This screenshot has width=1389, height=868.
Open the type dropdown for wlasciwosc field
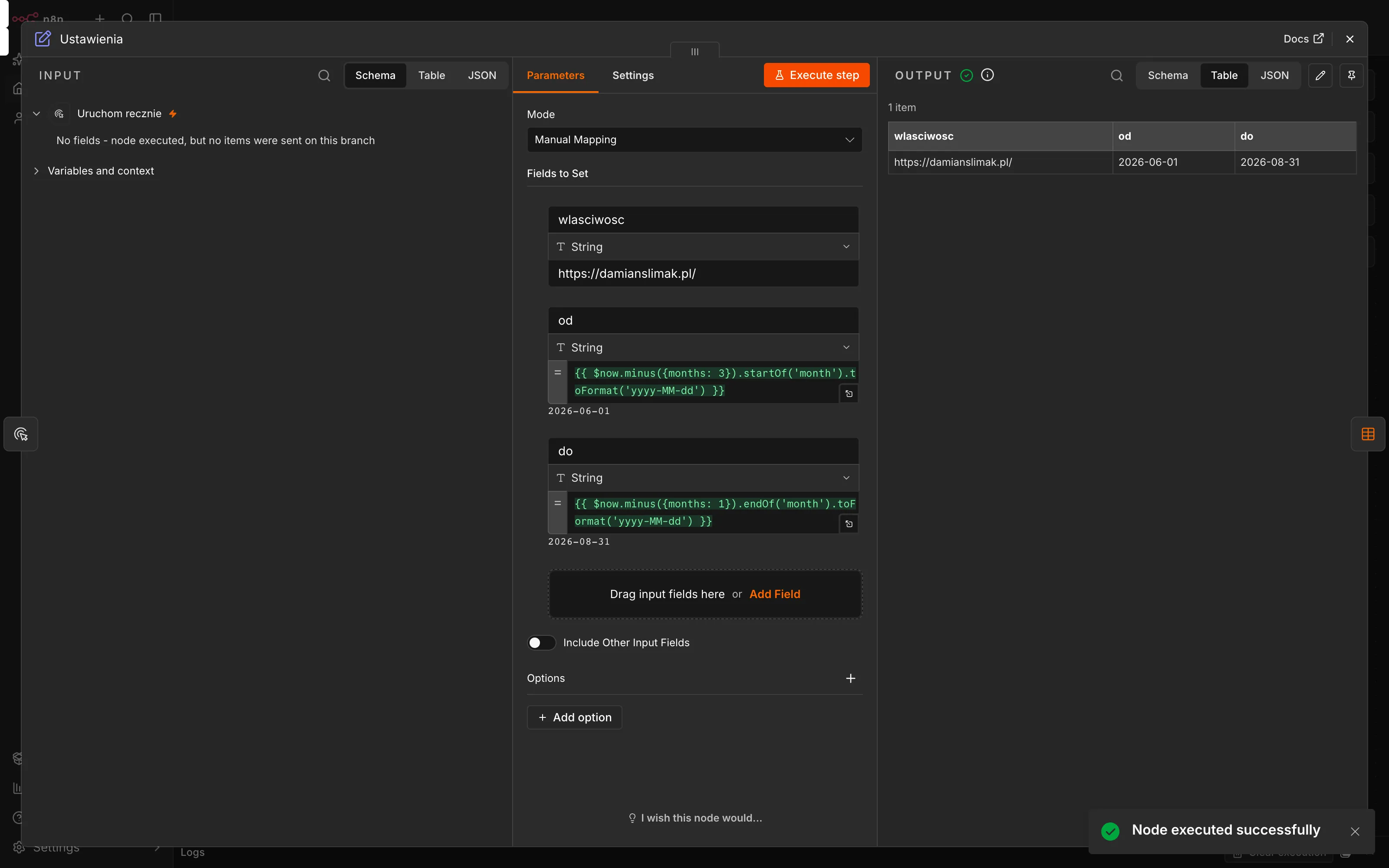(703, 247)
